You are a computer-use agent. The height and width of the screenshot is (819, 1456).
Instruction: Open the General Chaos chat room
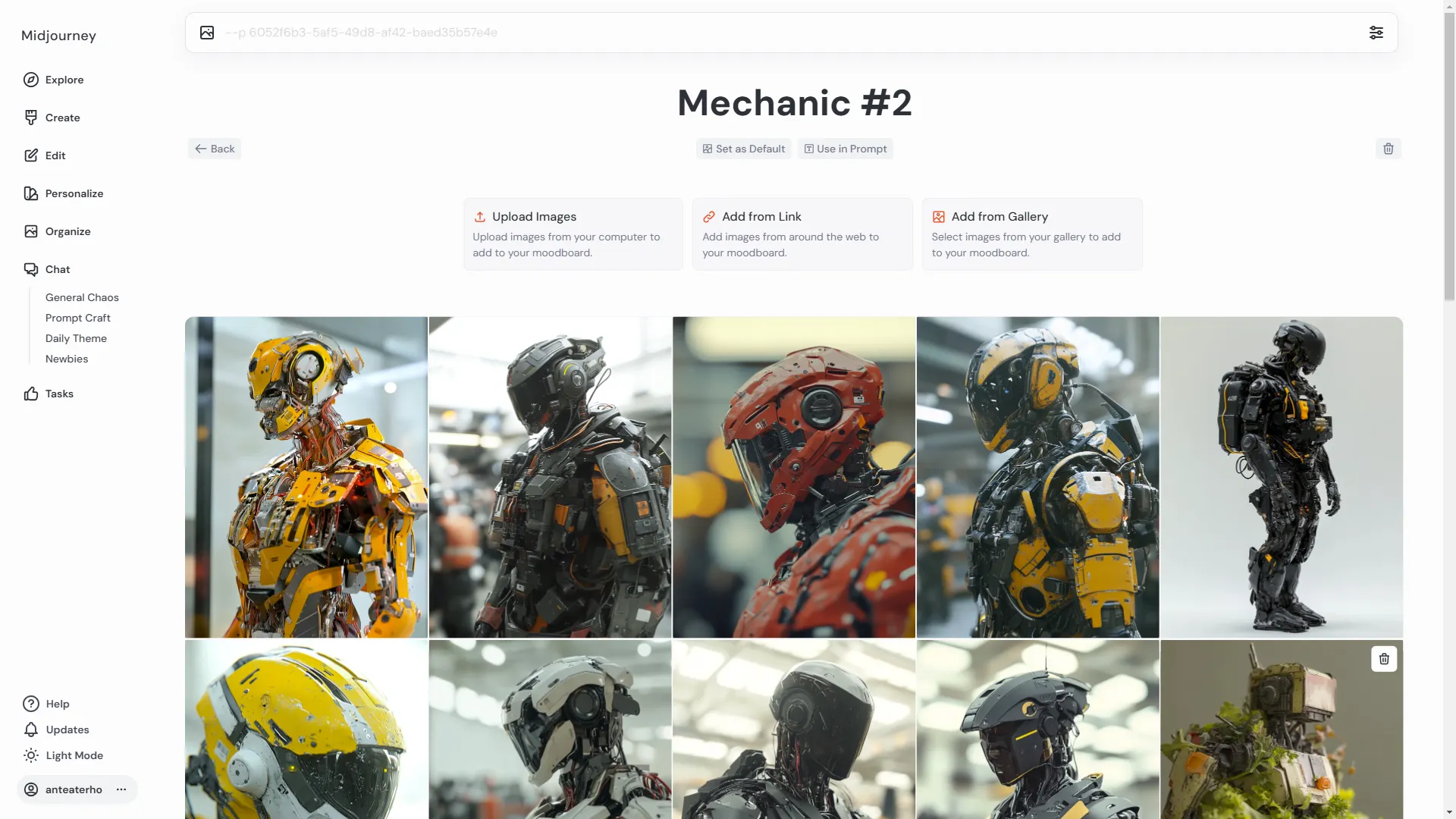pos(82,297)
